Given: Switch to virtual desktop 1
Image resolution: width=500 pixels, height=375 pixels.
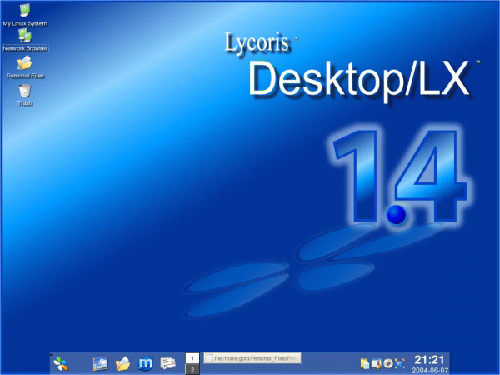Looking at the screenshot, I should click(192, 358).
